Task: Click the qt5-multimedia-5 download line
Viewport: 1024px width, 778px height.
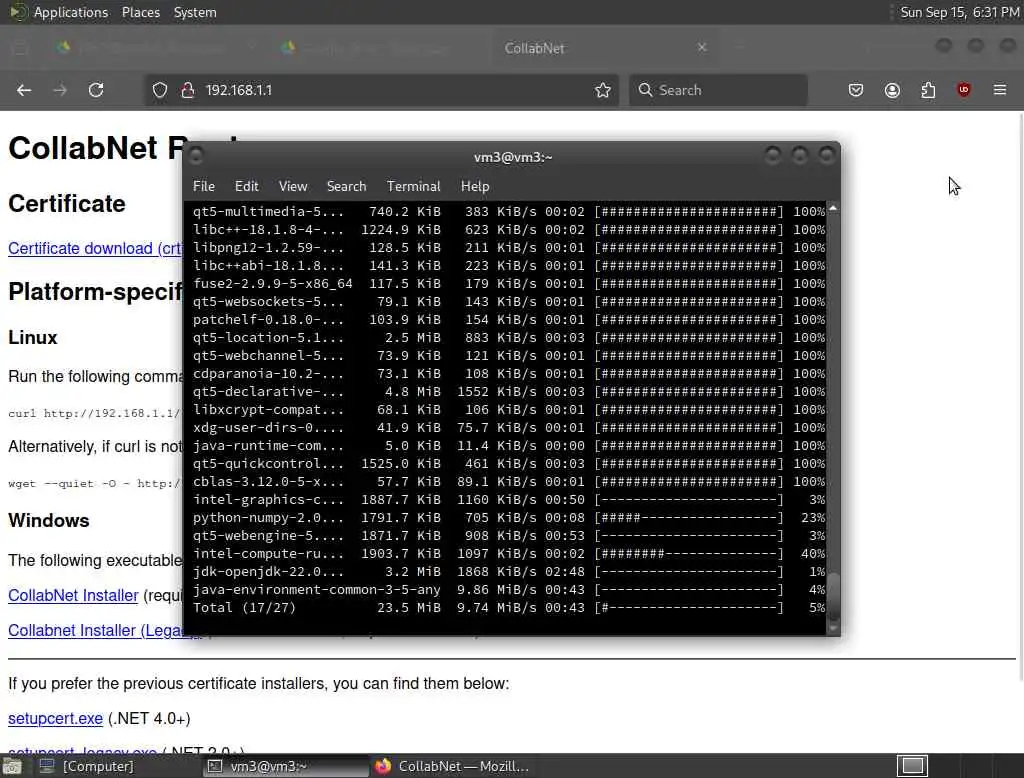Action: coord(509,212)
